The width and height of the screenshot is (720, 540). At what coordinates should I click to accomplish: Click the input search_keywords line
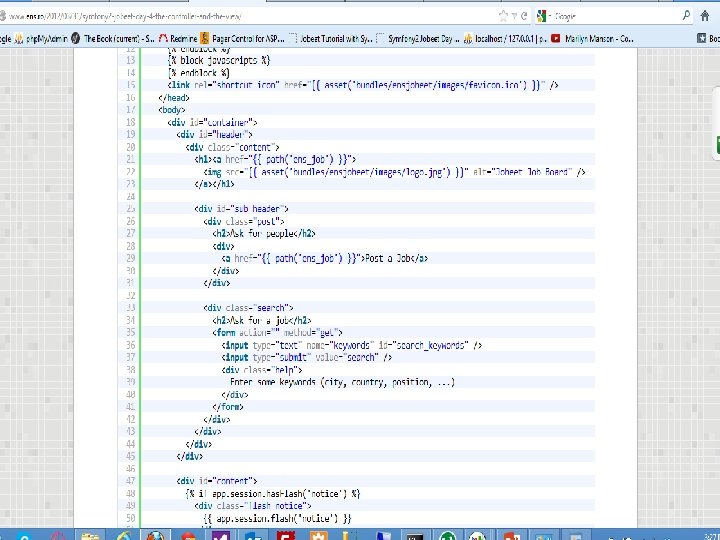click(x=352, y=345)
